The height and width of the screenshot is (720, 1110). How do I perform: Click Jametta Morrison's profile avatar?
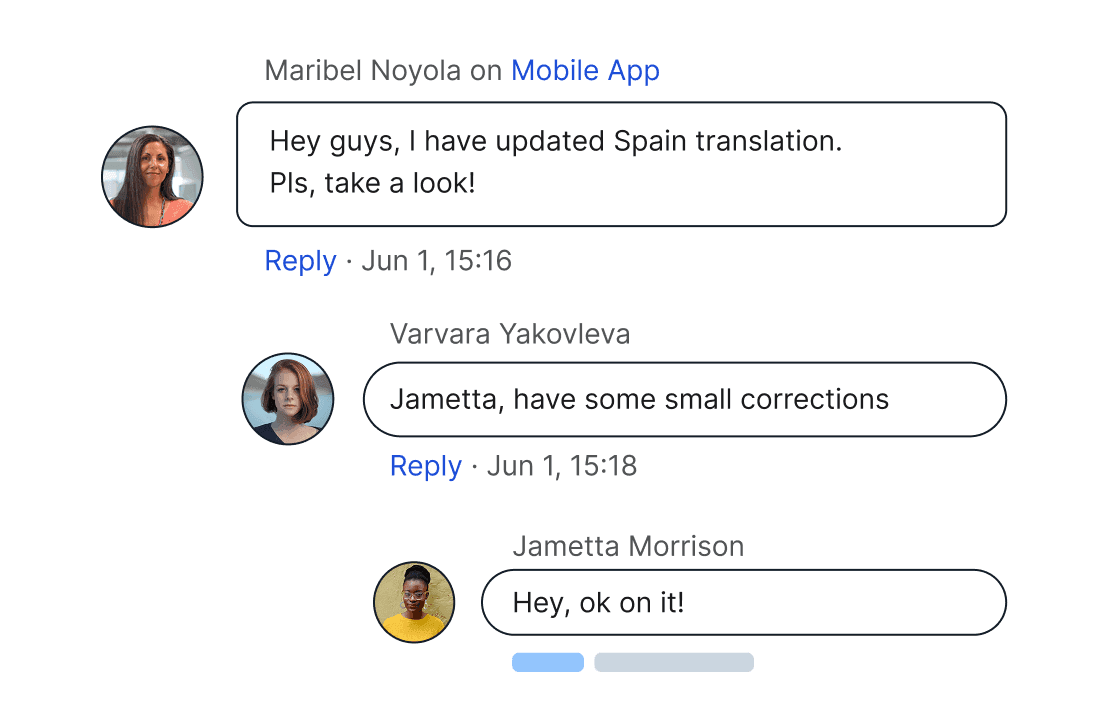coord(414,602)
